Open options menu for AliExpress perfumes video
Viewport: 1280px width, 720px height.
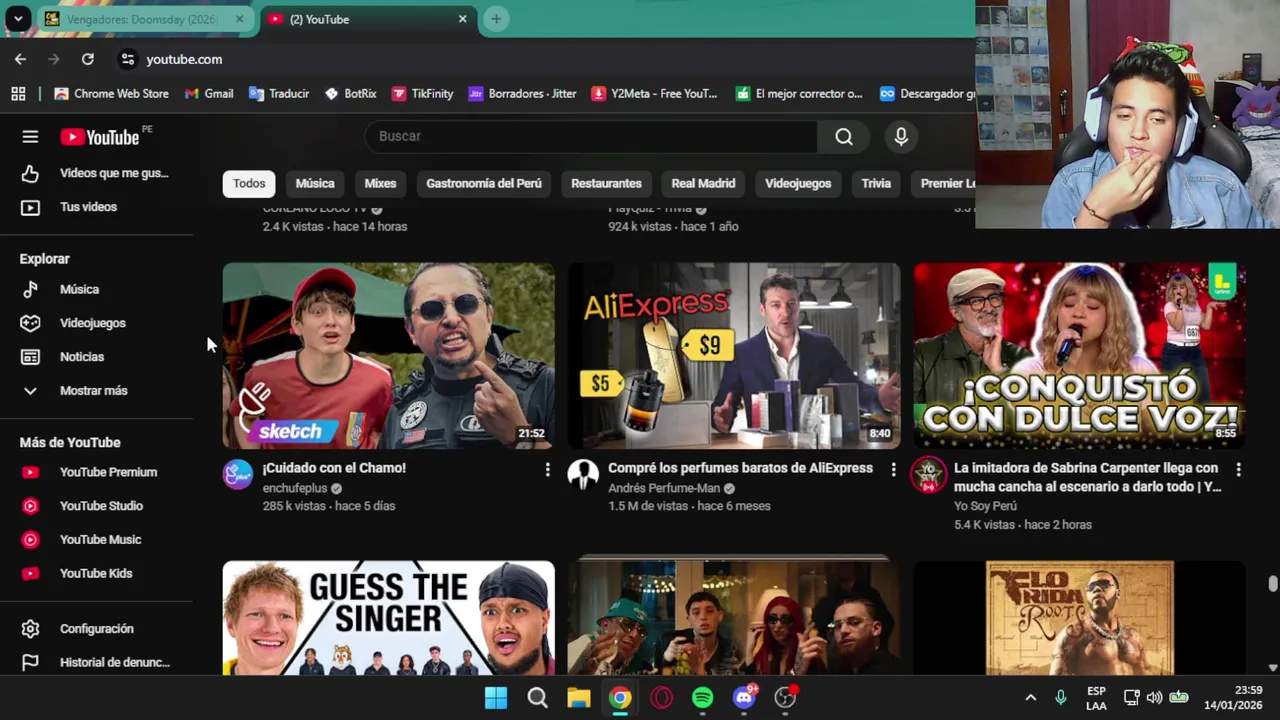[893, 469]
